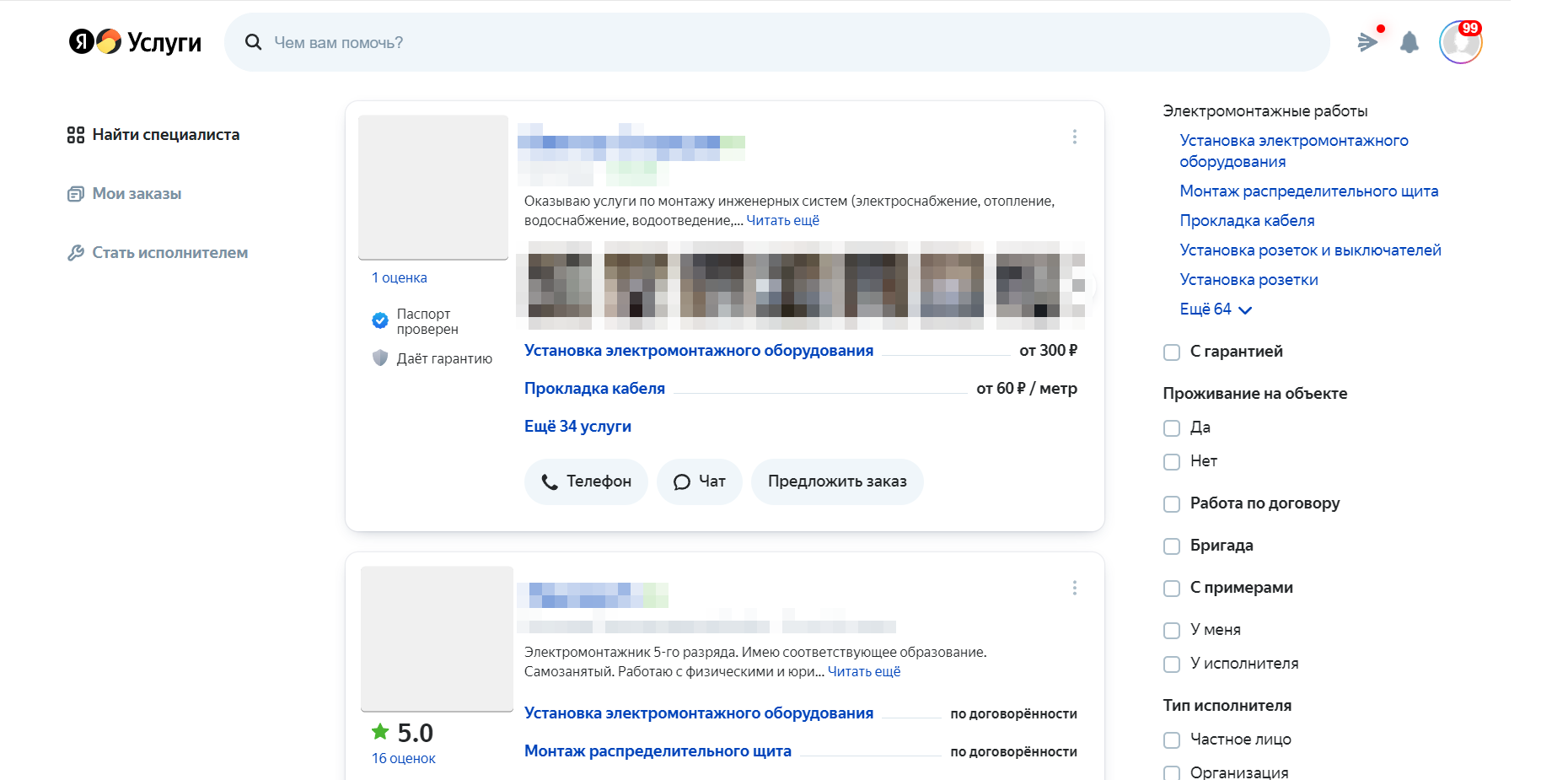
Task: Click the 'Даёт гарантию' shield icon
Action: (x=380, y=358)
